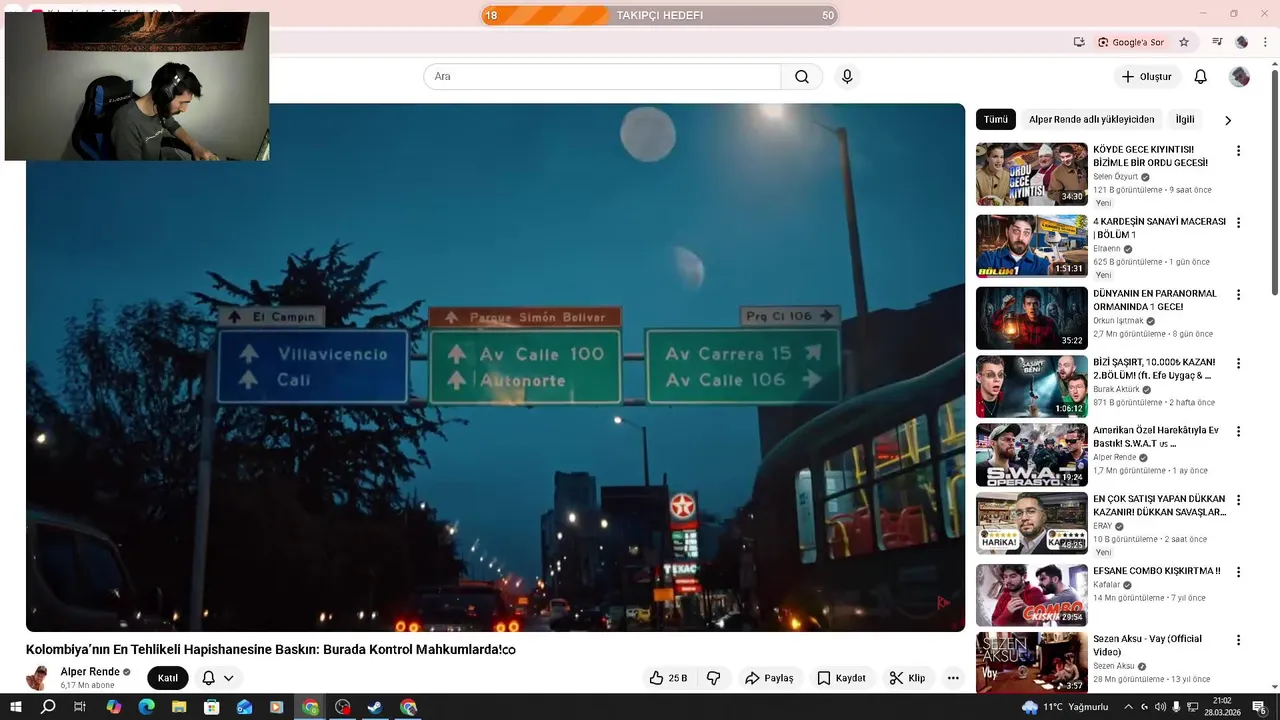1280x720 pixels.
Task: Open the weather widget 11°C Yağmurlu
Action: click(x=1066, y=707)
